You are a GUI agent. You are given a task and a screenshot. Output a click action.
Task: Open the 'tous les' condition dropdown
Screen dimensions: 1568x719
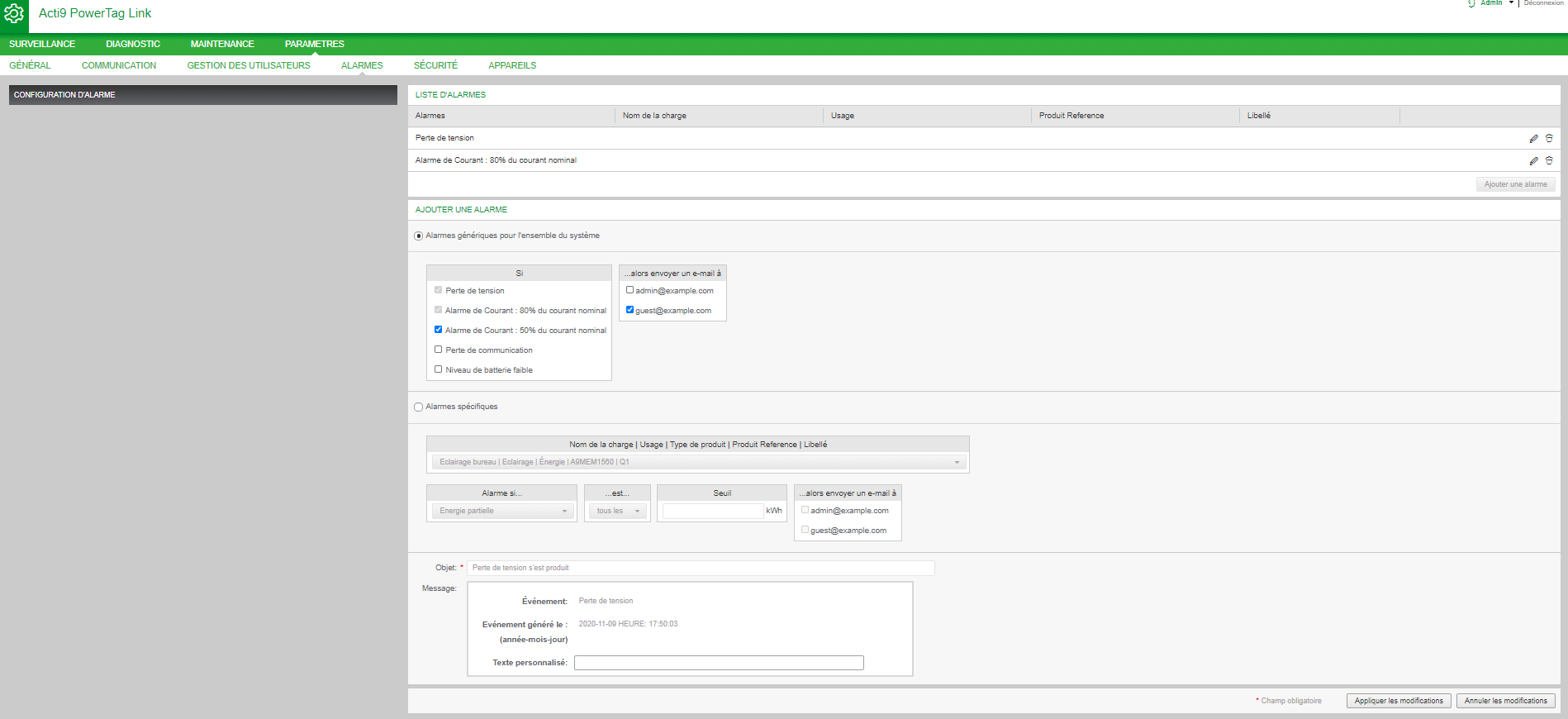tap(618, 511)
